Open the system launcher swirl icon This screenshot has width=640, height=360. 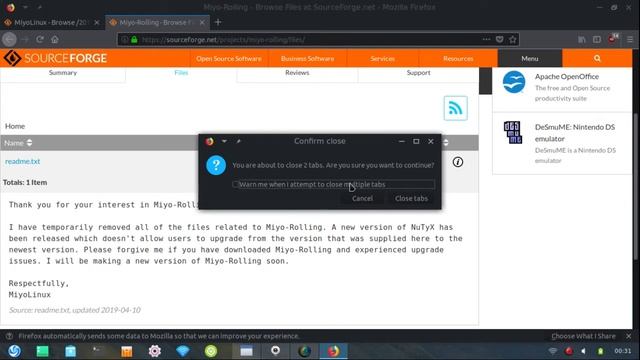coord(15,351)
